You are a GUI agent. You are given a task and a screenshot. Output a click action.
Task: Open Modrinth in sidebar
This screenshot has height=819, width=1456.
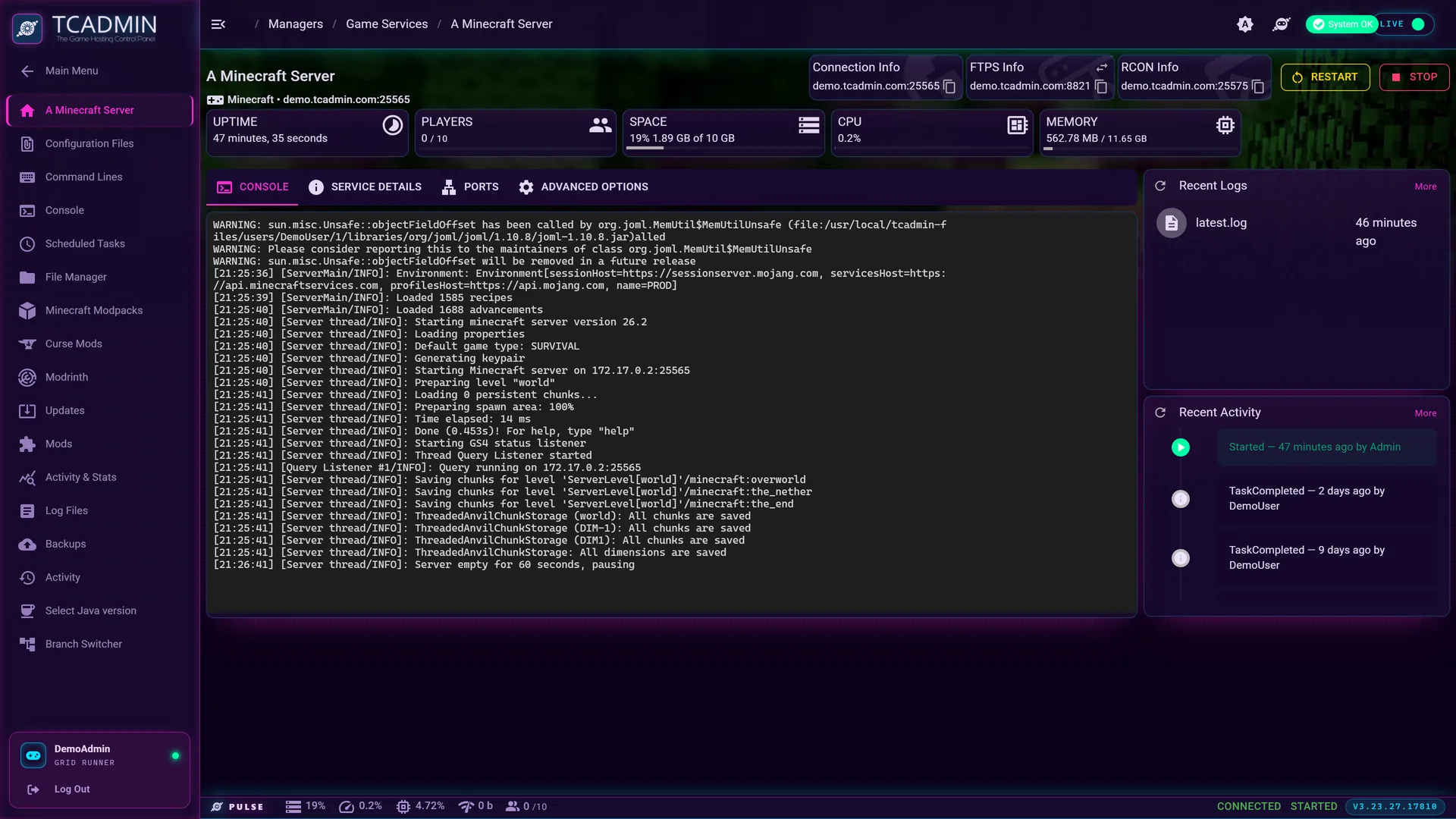(100, 378)
